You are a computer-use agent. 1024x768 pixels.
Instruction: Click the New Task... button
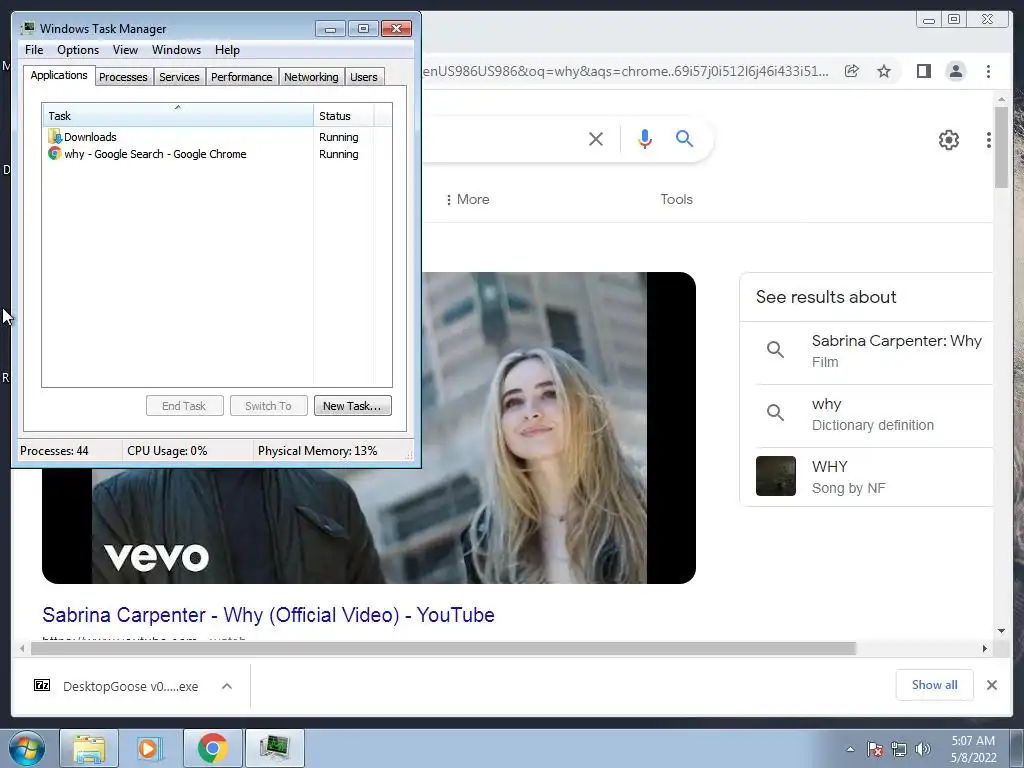point(352,406)
